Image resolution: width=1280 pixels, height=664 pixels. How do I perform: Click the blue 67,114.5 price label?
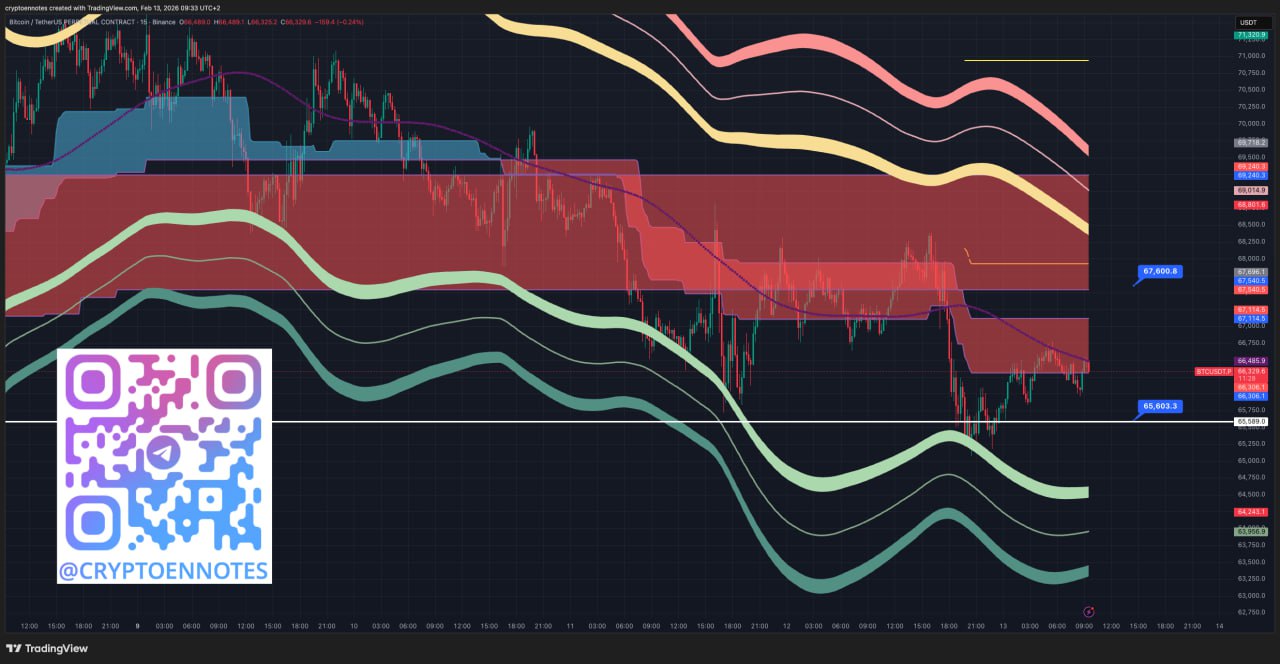(x=1252, y=319)
